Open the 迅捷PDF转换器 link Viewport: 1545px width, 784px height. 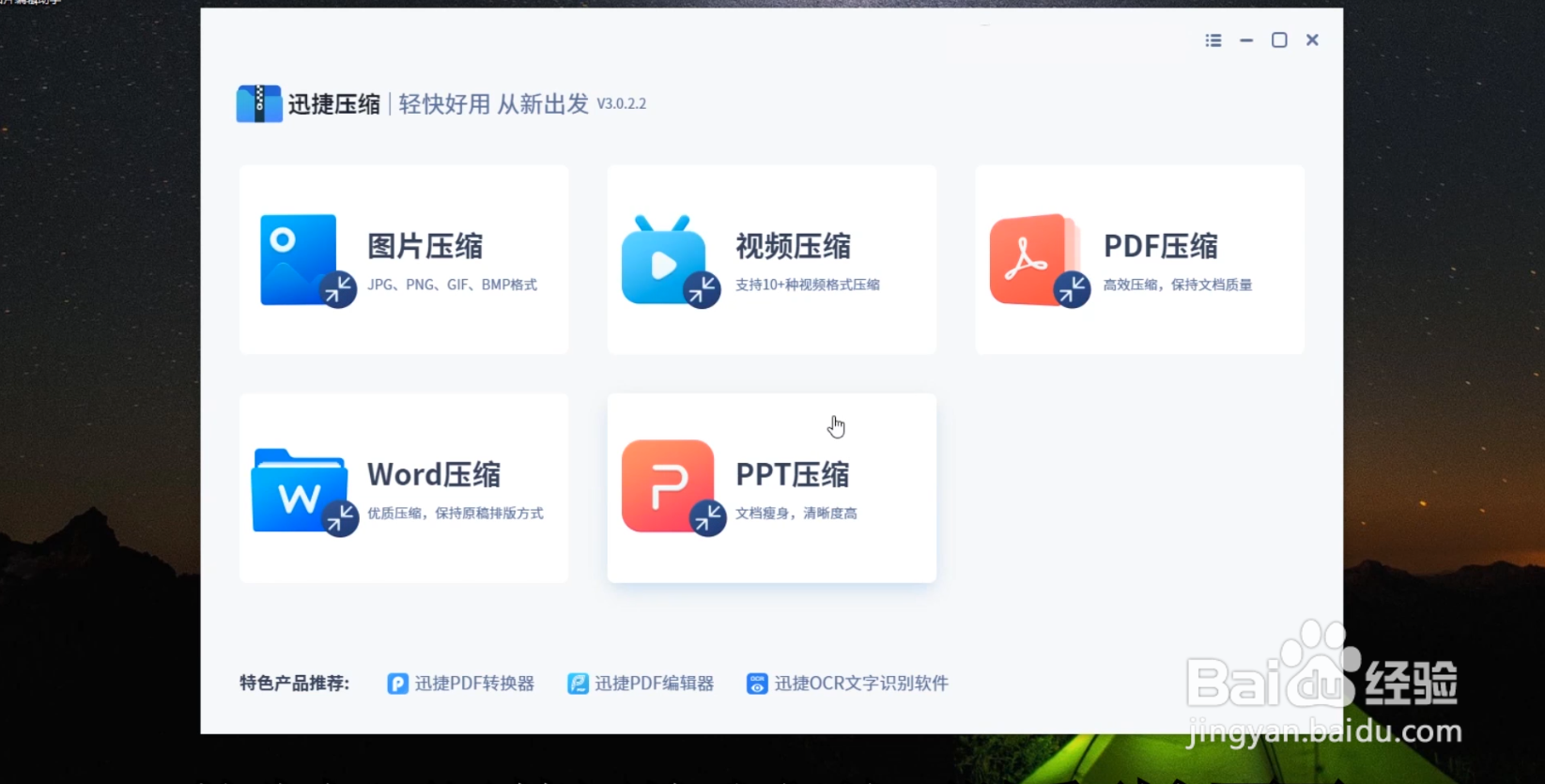[474, 684]
